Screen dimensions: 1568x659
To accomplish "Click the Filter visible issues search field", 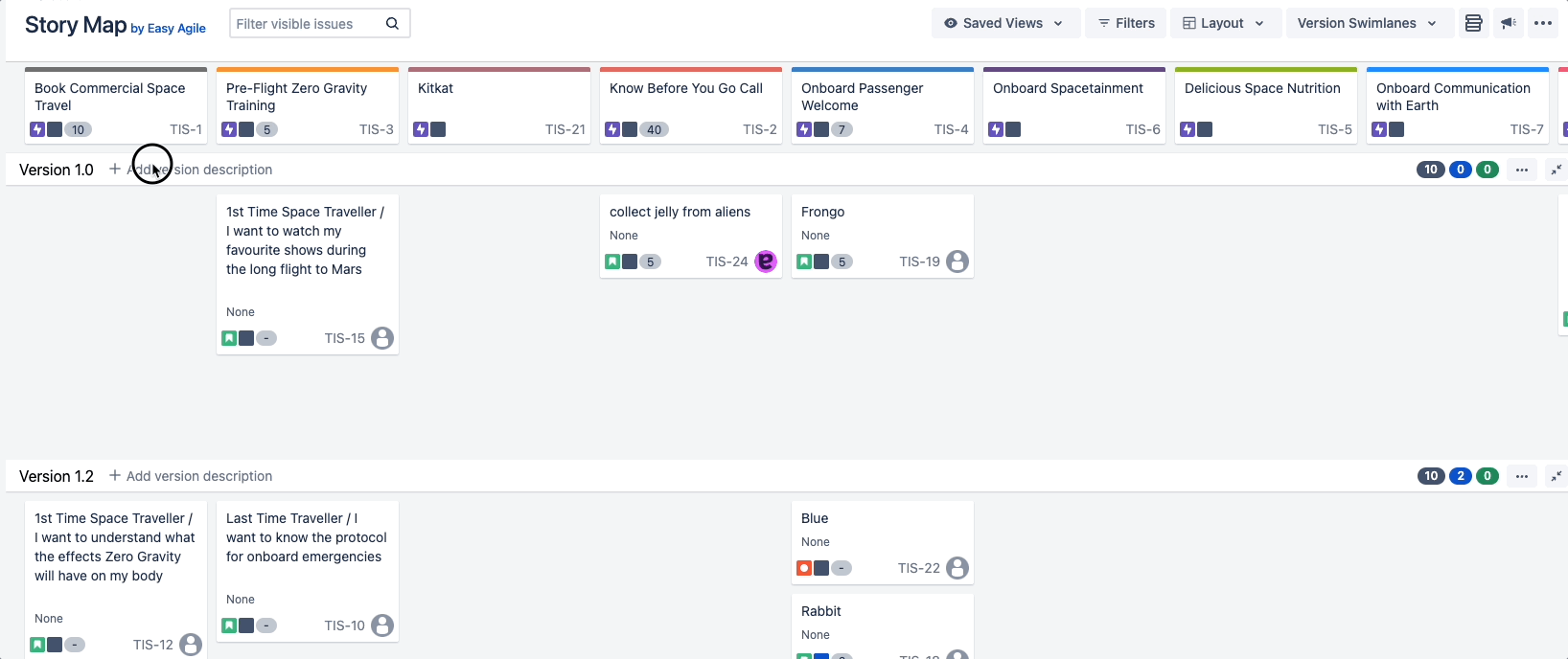I will point(307,24).
